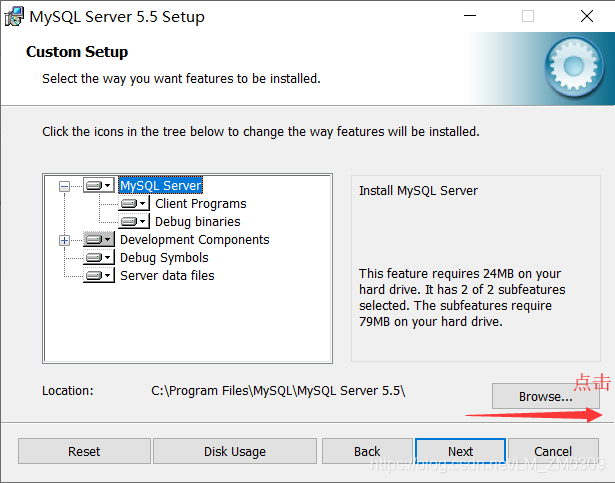
Task: Select the Client Programs tree item
Action: [200, 204]
